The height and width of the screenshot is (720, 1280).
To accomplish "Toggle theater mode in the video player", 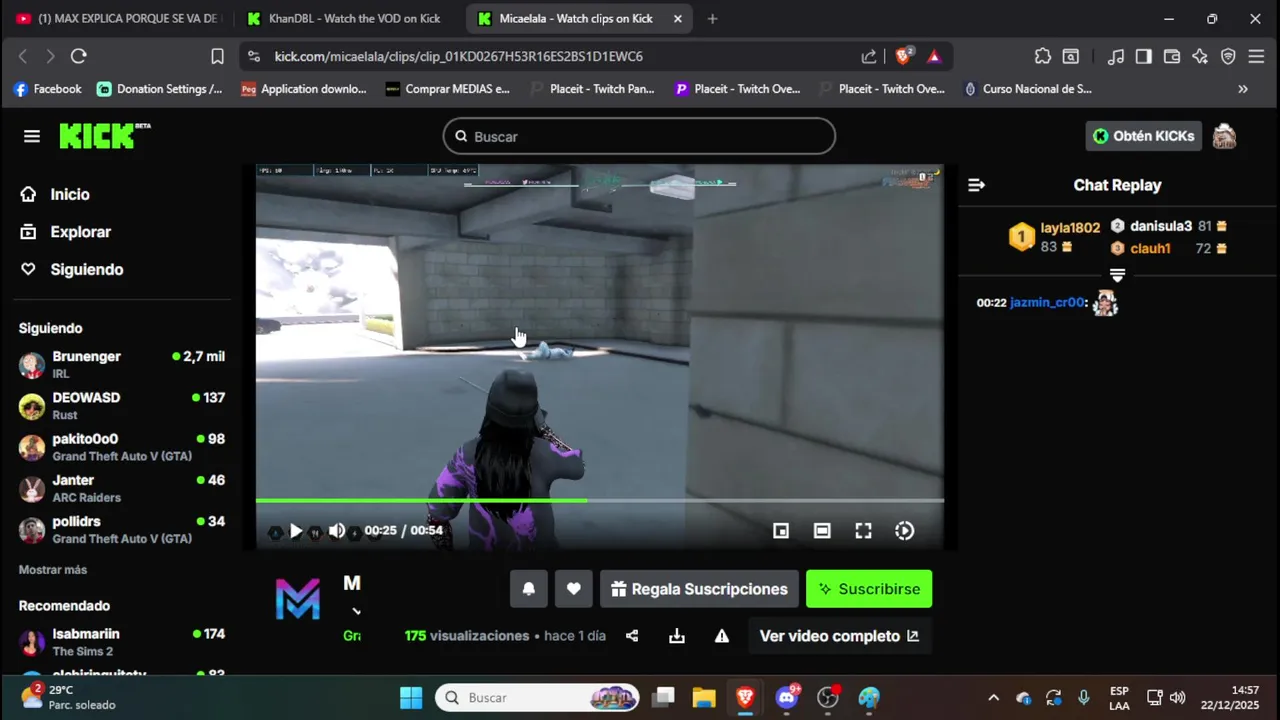I will (822, 531).
